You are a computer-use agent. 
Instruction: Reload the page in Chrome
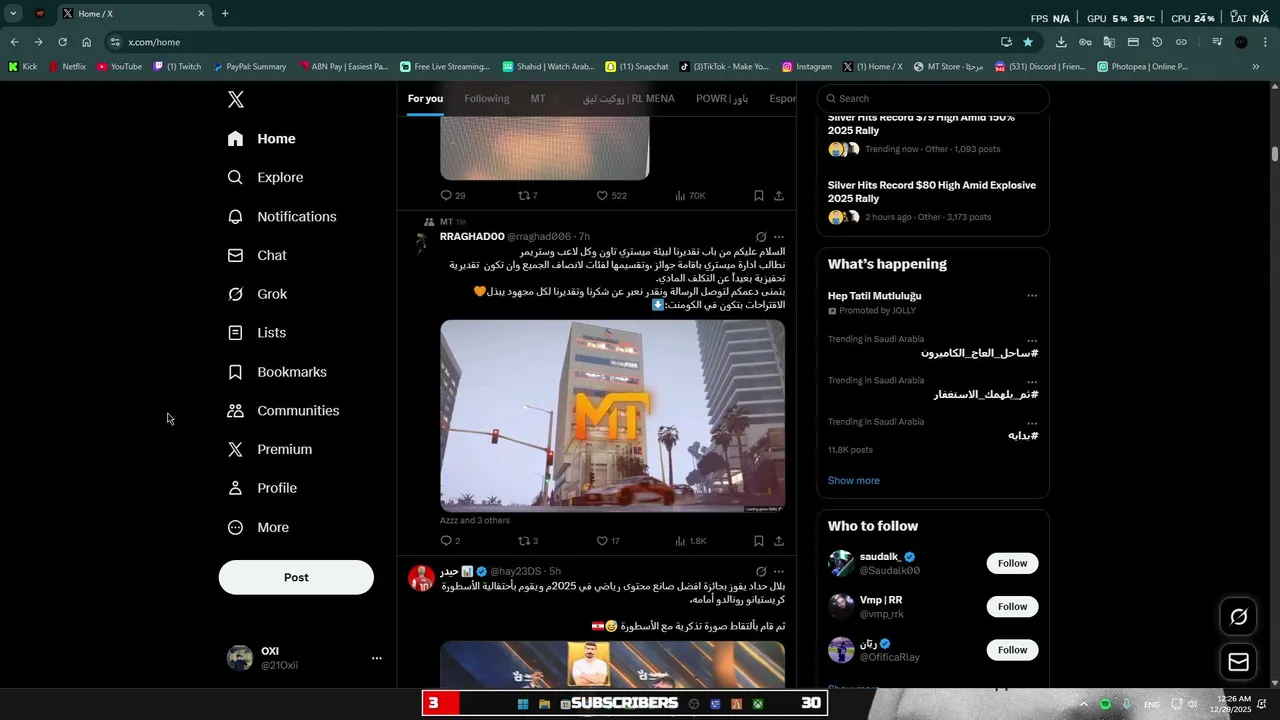pos(62,42)
